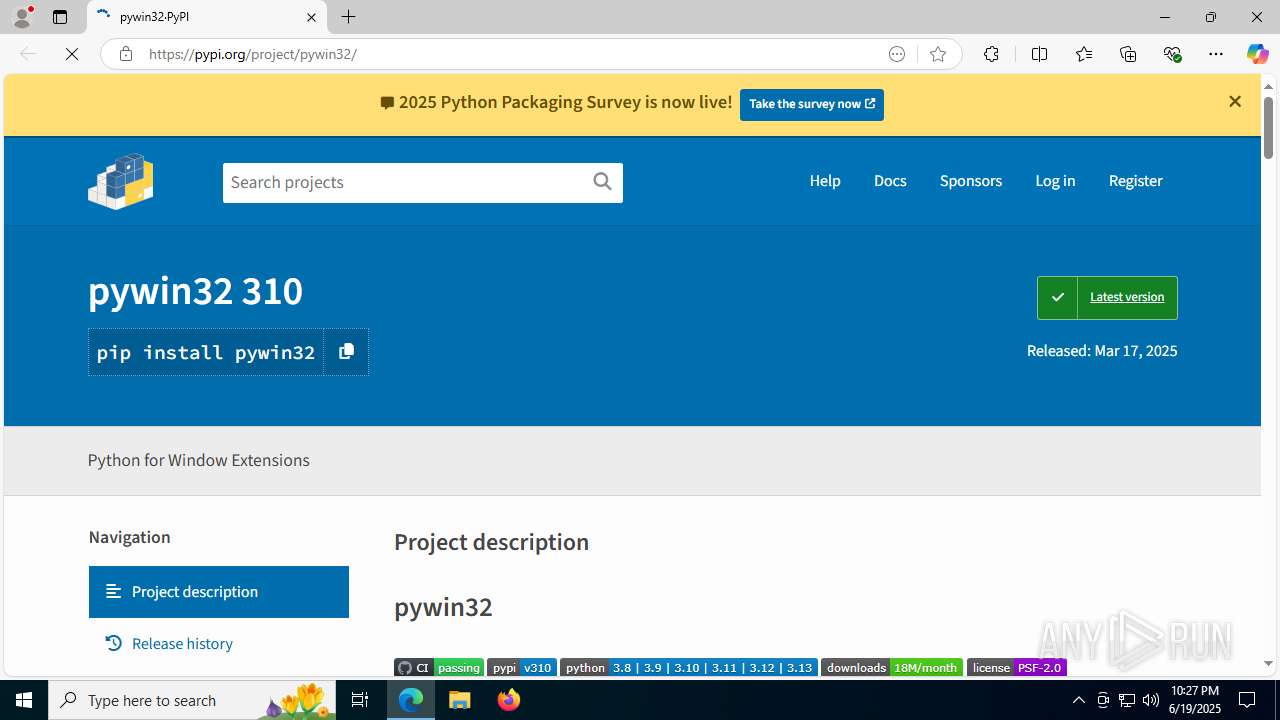Show hidden tray icons
This screenshot has width=1280, height=720.
(x=1078, y=700)
